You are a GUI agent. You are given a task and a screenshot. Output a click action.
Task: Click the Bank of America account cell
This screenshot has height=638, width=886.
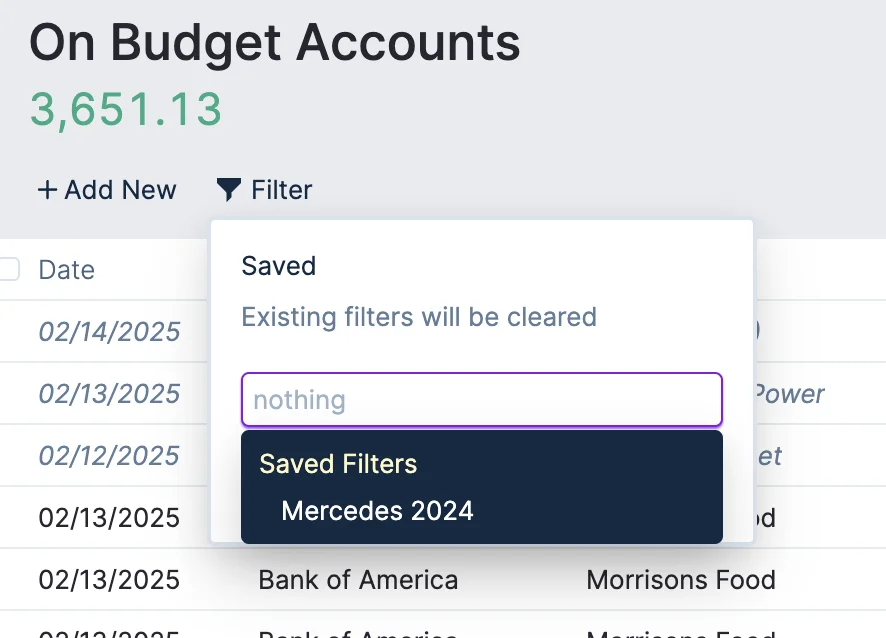(358, 580)
